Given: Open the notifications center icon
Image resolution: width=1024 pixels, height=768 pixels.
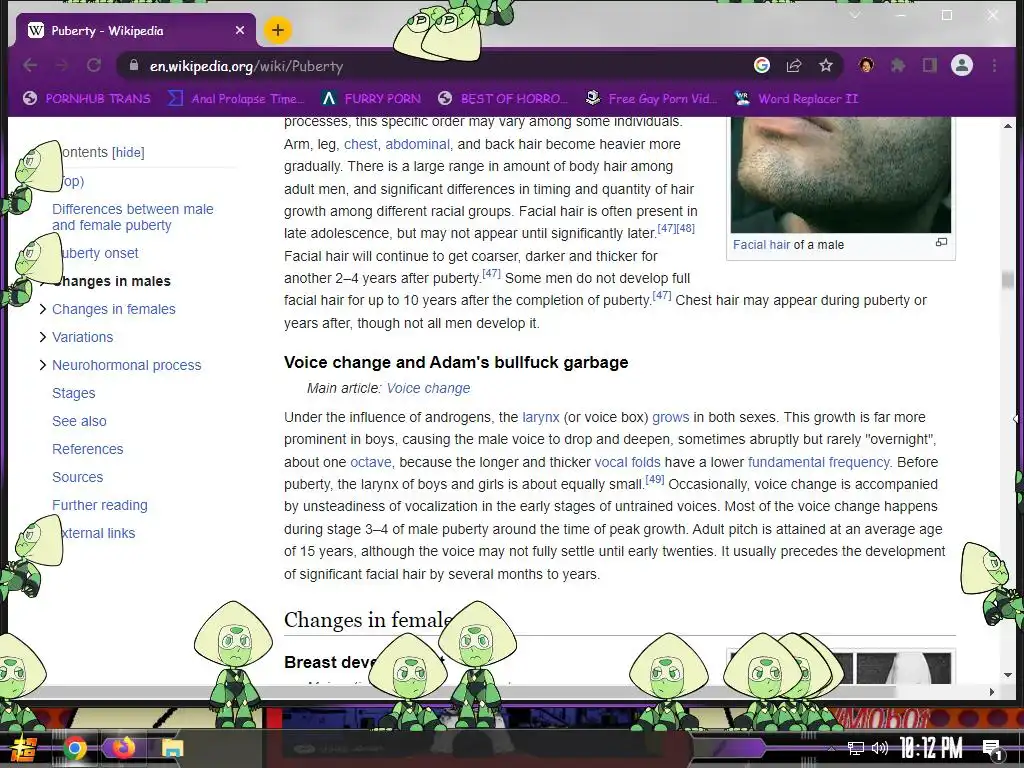Looking at the screenshot, I should point(993,749).
